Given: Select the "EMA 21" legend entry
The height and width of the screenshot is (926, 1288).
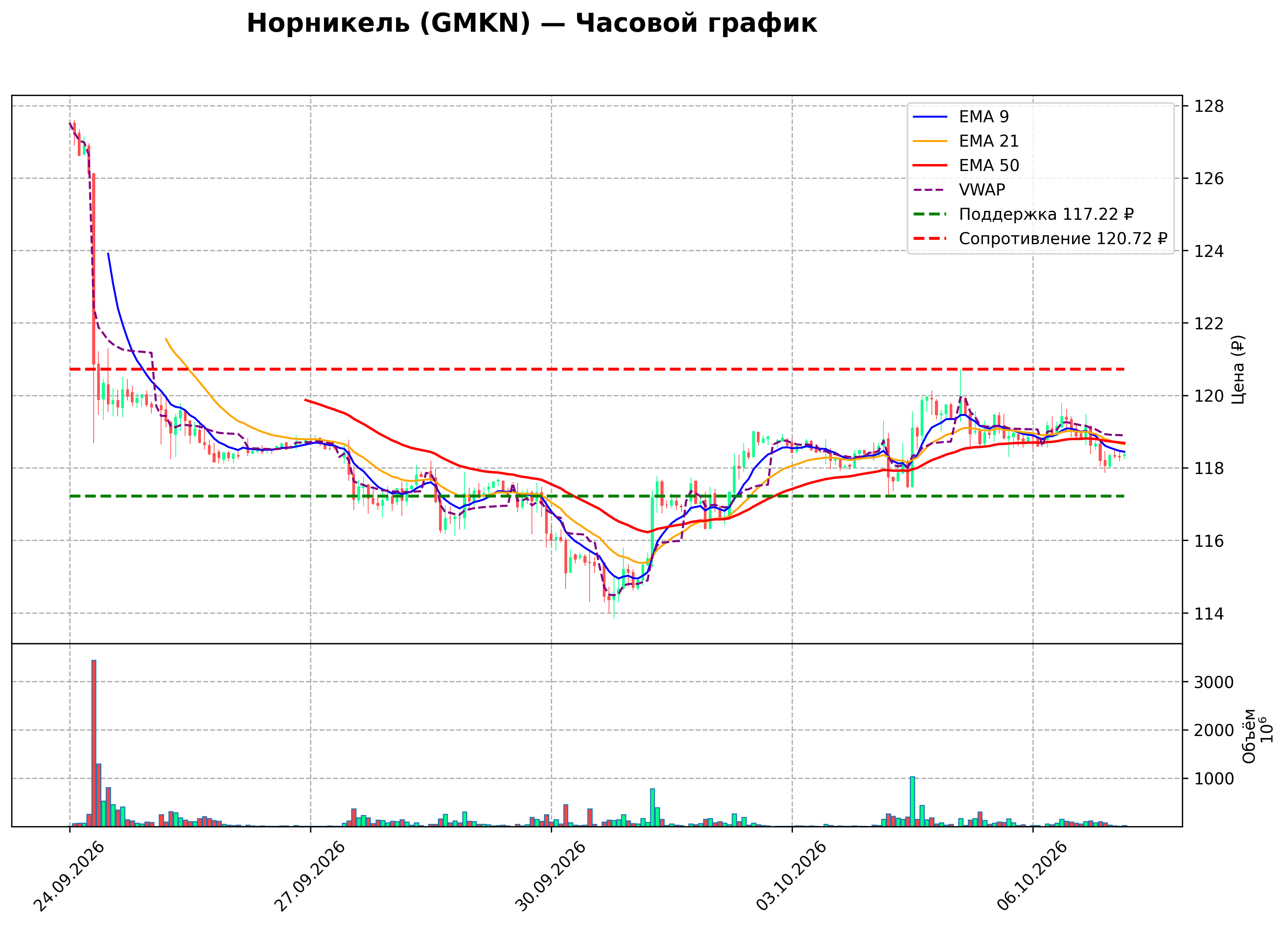Looking at the screenshot, I should [966, 141].
